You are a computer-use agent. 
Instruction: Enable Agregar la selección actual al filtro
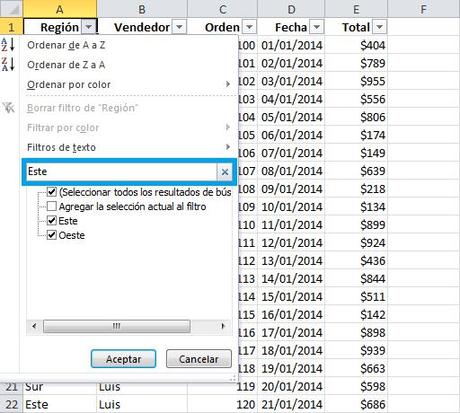click(x=52, y=206)
